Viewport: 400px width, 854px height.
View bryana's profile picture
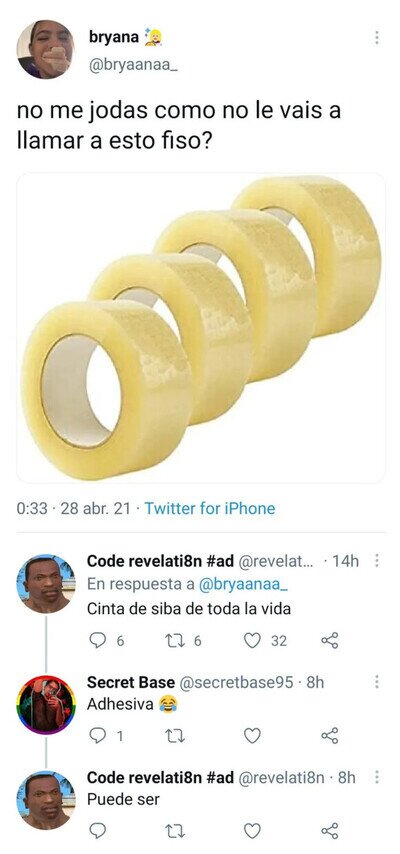[45, 50]
